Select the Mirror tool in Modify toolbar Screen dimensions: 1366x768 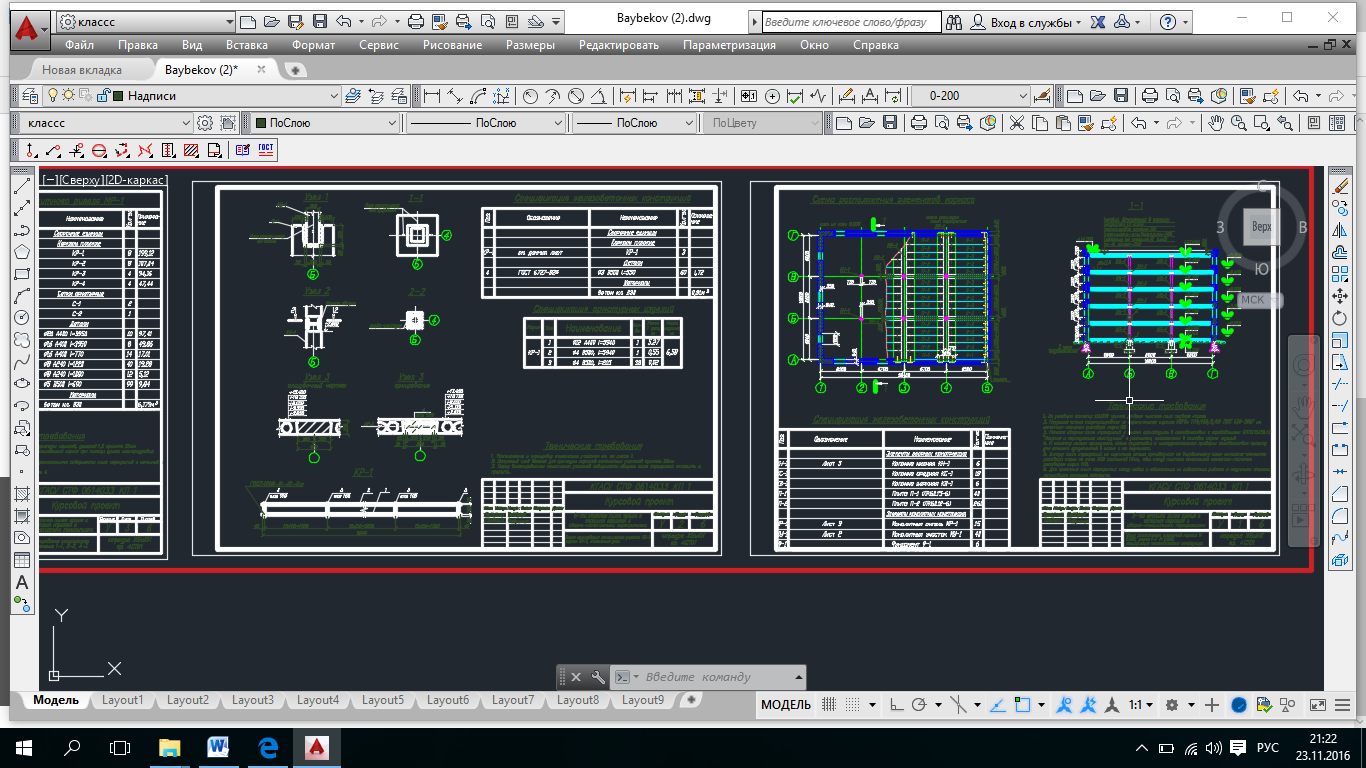pyautogui.click(x=1342, y=231)
